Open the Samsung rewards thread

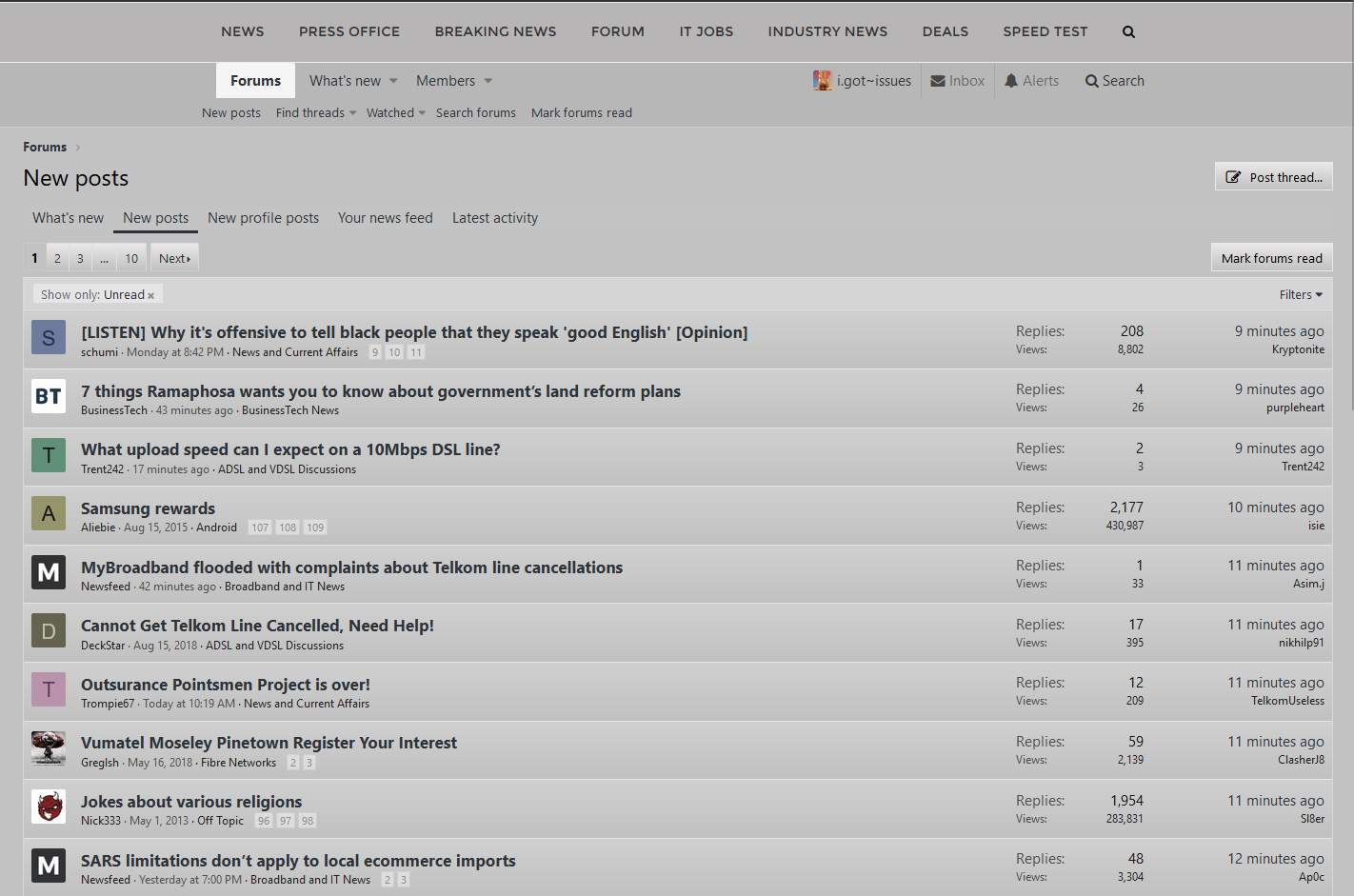point(148,508)
